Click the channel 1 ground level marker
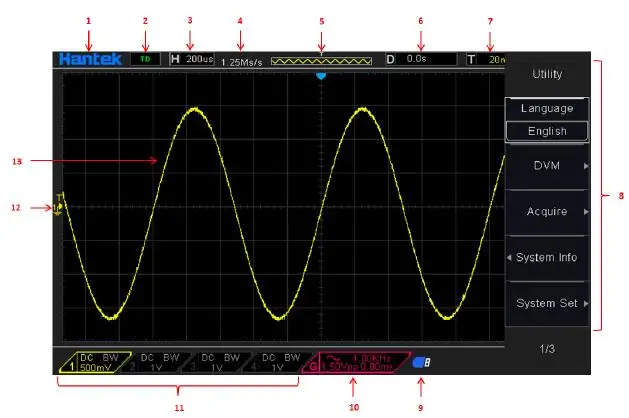Viewport: 629px width, 418px height. (58, 207)
